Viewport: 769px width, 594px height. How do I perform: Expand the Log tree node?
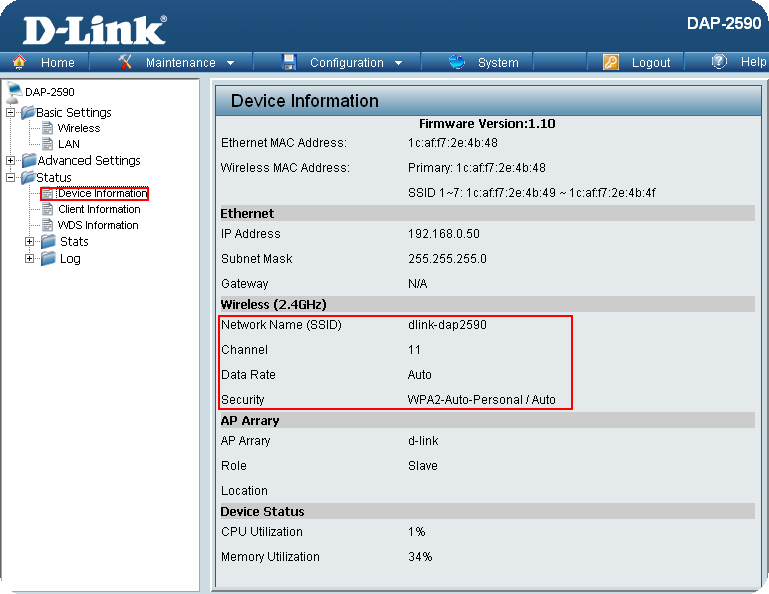point(29,258)
